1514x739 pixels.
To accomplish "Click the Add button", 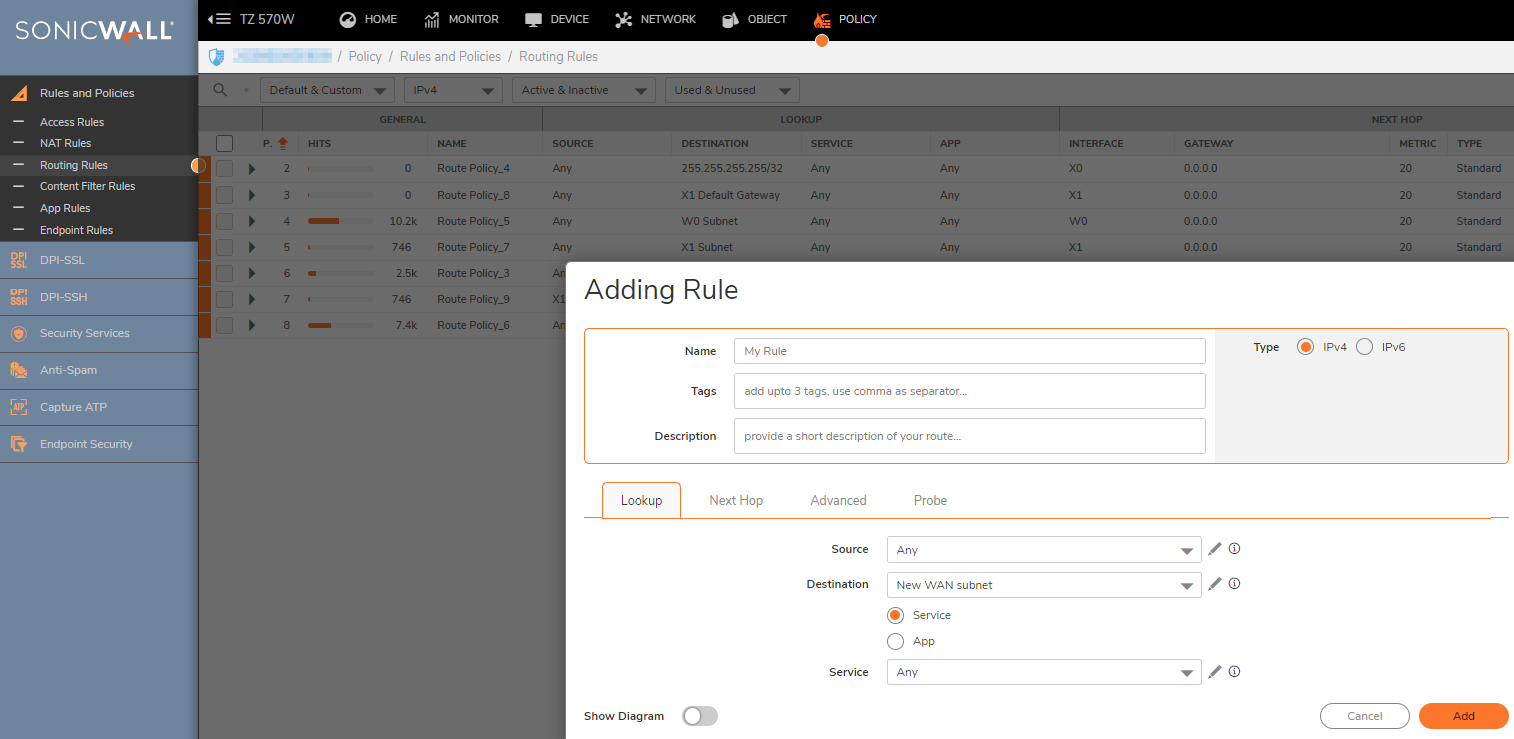I will tap(1464, 716).
